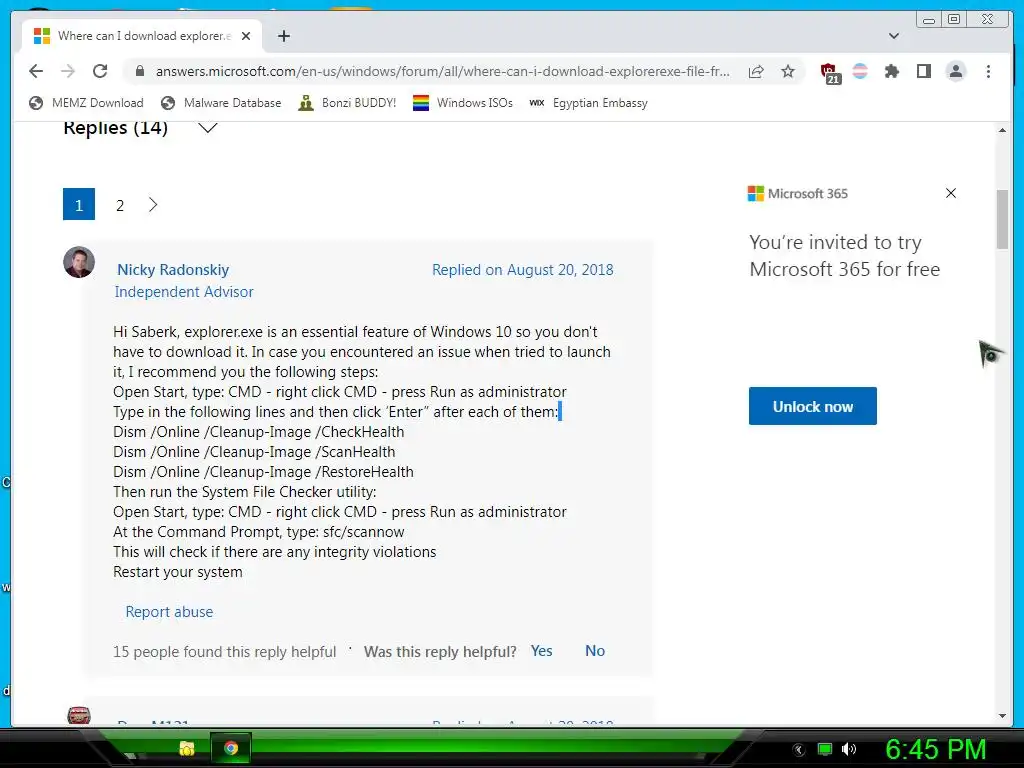Open the network monitor tray icon

(x=825, y=749)
